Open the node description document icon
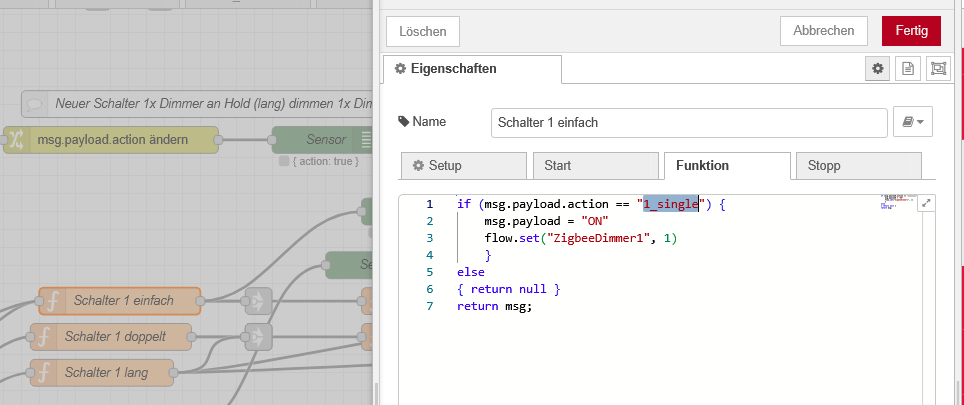Image resolution: width=964 pixels, height=405 pixels. point(908,69)
